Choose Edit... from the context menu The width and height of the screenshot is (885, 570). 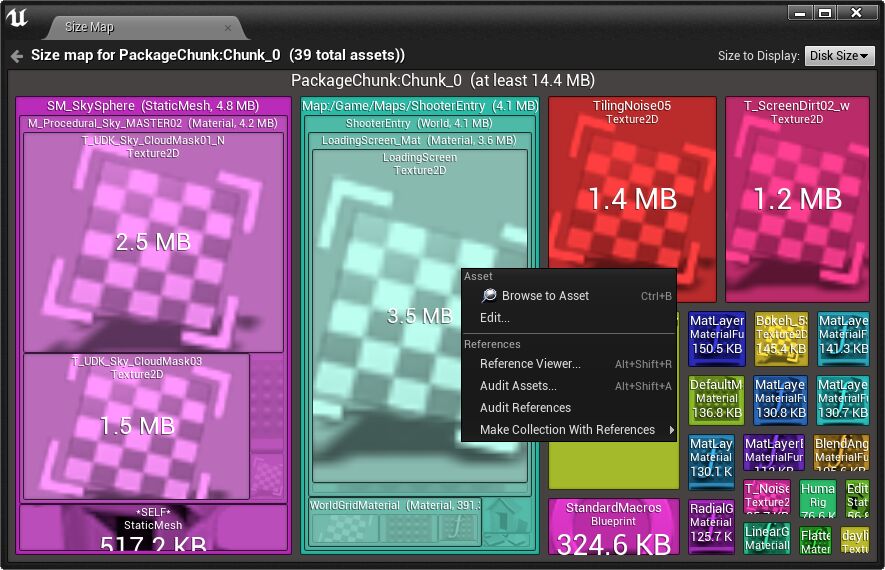494,318
